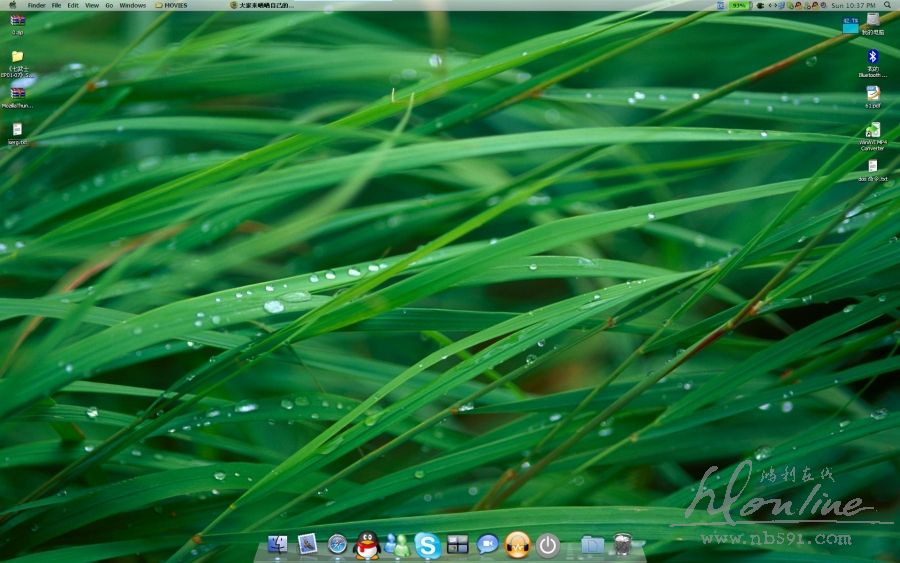The image size is (900, 563).
Task: Open the Mail stamp icon in dock
Action: point(308,545)
